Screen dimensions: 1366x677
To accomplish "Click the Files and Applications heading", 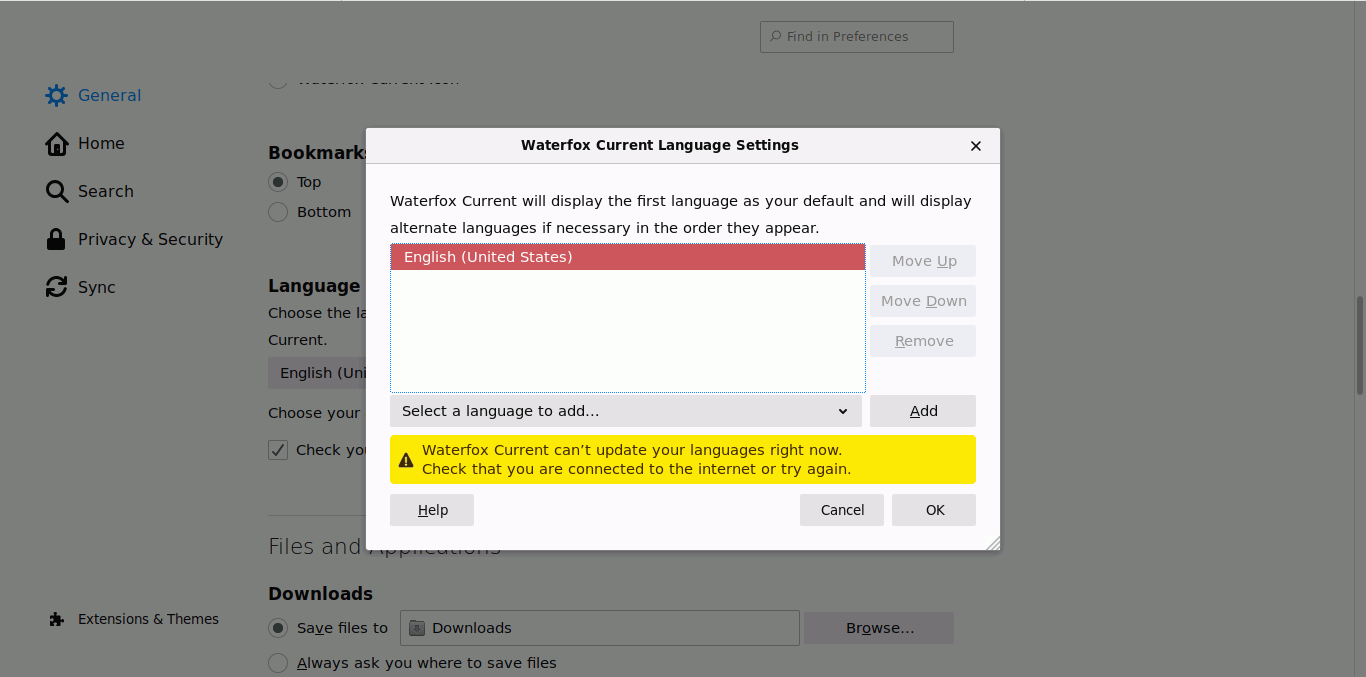I will (x=384, y=547).
